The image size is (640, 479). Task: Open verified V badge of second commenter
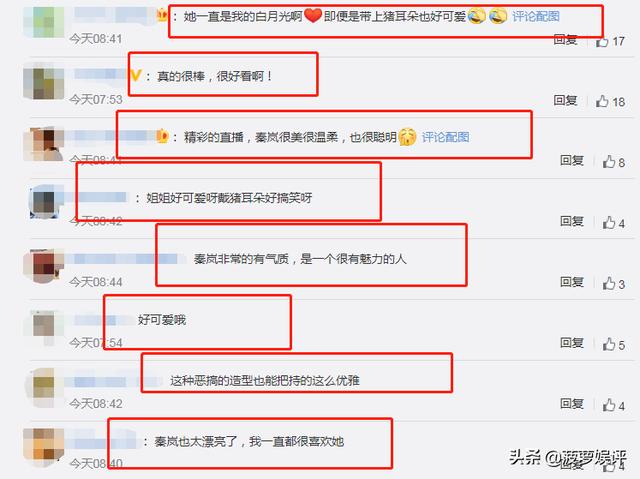coord(136,75)
